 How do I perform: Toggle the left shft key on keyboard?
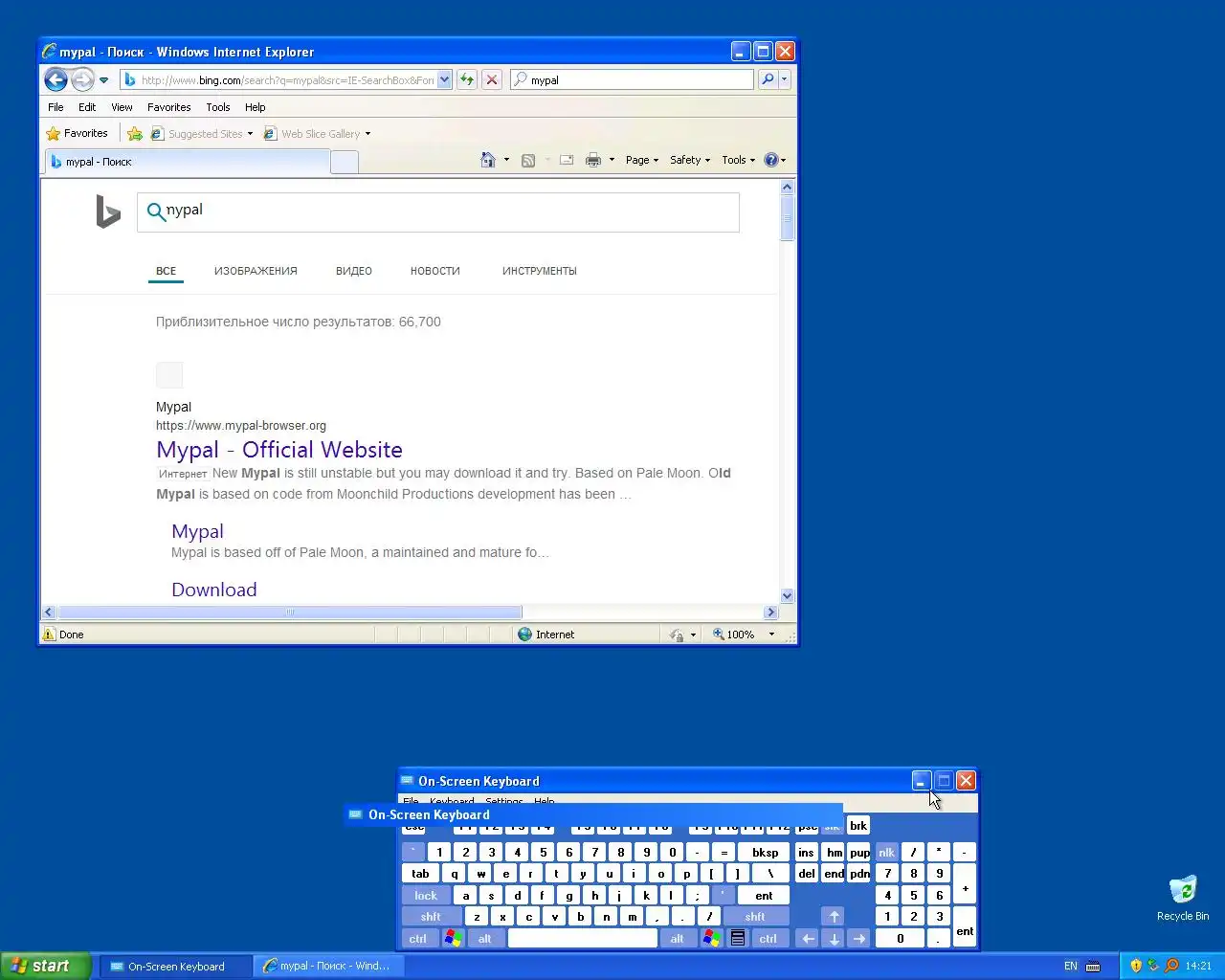click(431, 917)
